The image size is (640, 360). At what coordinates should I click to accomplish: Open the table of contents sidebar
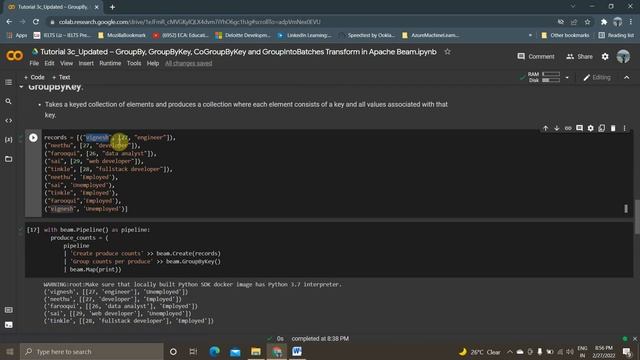click(9, 82)
